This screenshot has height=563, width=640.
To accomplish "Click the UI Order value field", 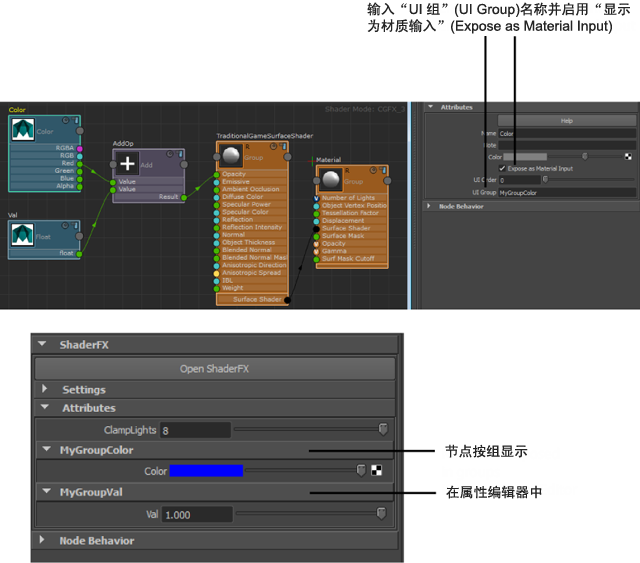I will click(520, 180).
